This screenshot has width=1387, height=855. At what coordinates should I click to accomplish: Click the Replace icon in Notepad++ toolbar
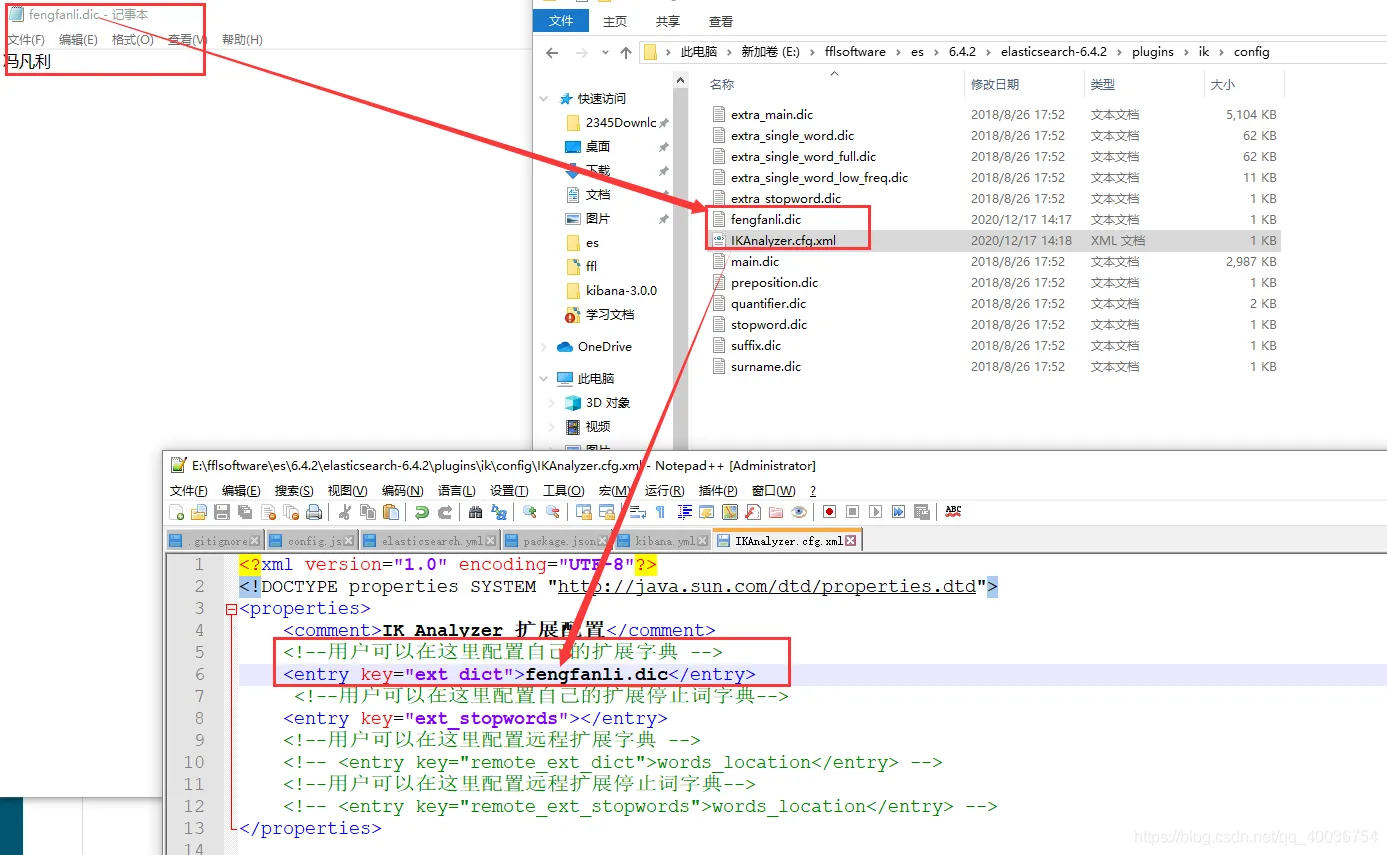pyautogui.click(x=499, y=512)
